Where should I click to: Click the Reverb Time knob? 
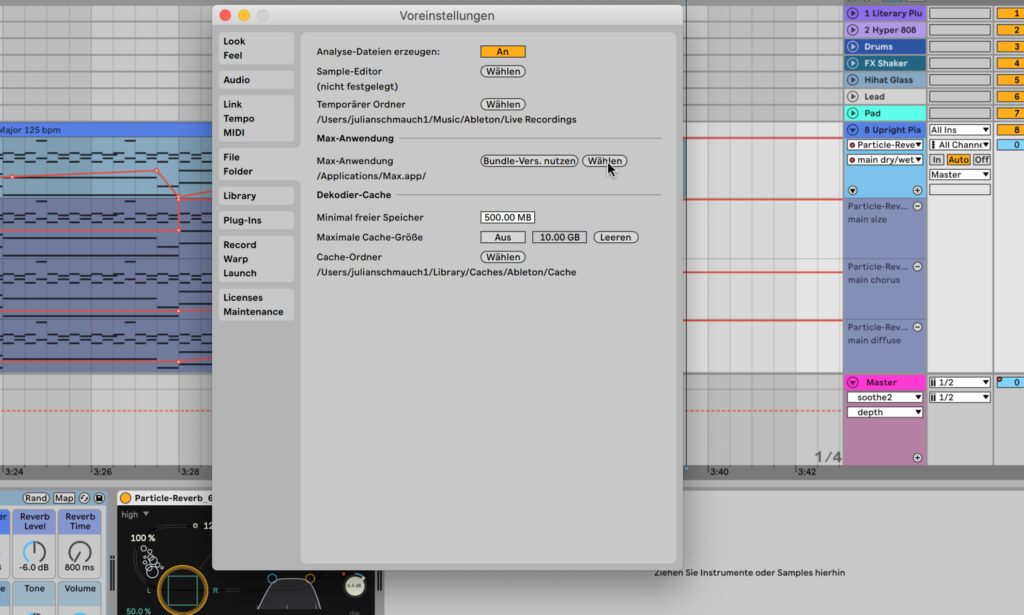(80, 552)
